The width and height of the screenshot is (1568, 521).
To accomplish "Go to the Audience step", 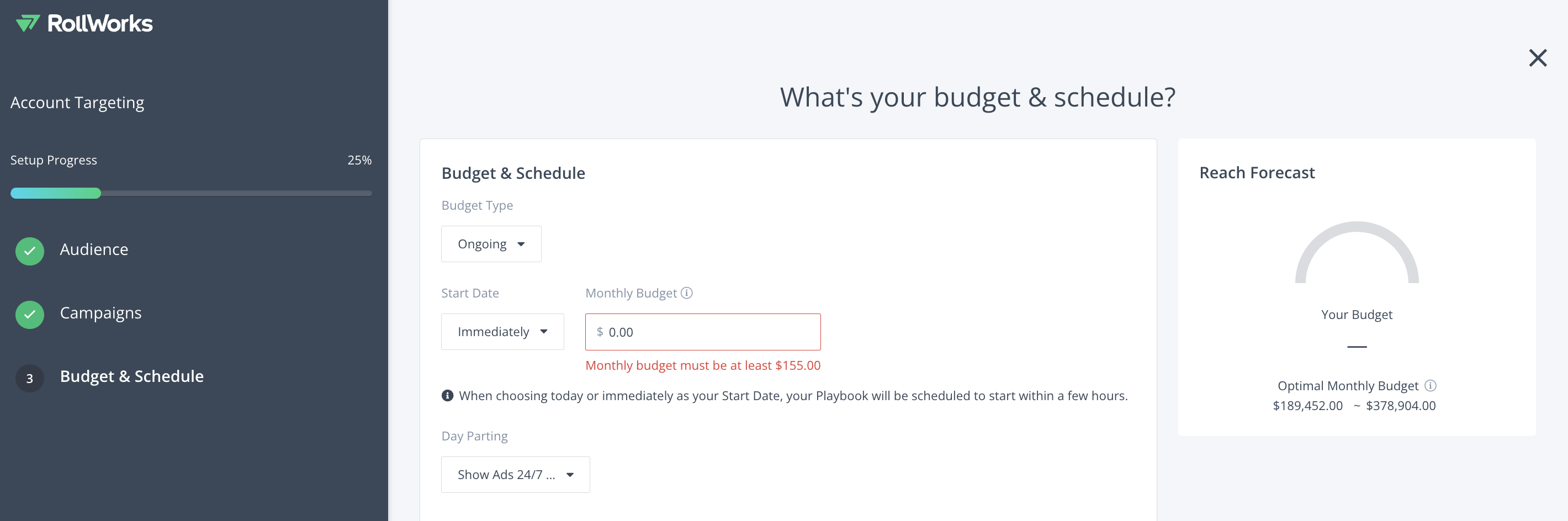I will [94, 249].
